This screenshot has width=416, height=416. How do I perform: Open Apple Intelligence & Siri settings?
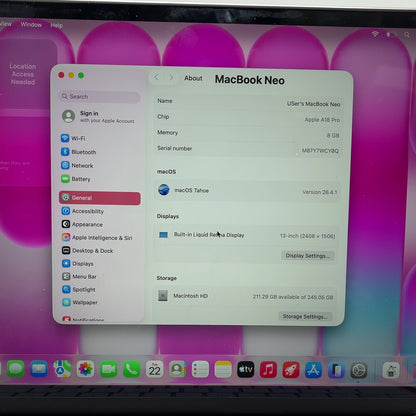[x=97, y=237]
